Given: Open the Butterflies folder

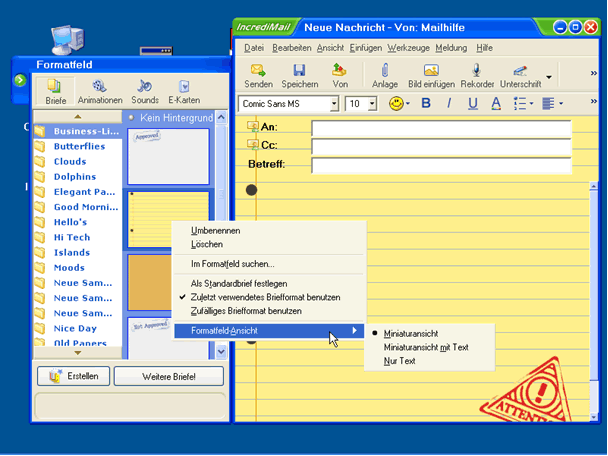Looking at the screenshot, I should pos(79,147).
